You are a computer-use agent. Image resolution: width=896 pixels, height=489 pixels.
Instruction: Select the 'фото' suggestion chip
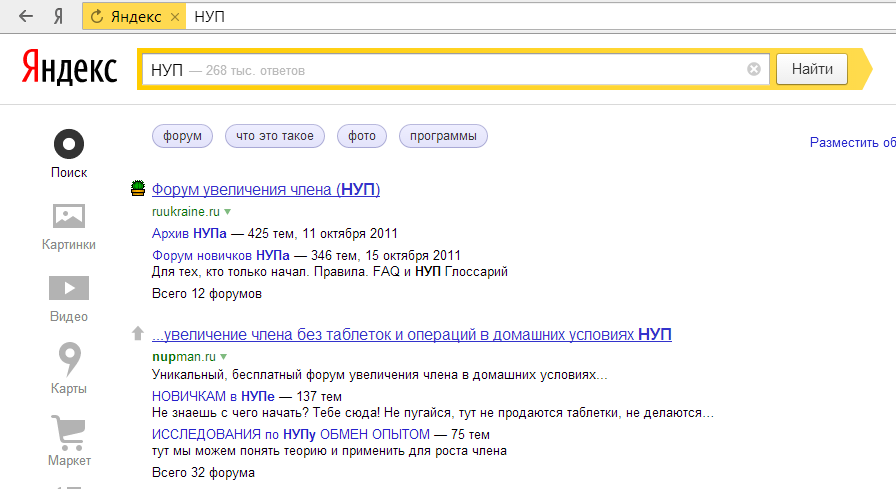(x=362, y=136)
